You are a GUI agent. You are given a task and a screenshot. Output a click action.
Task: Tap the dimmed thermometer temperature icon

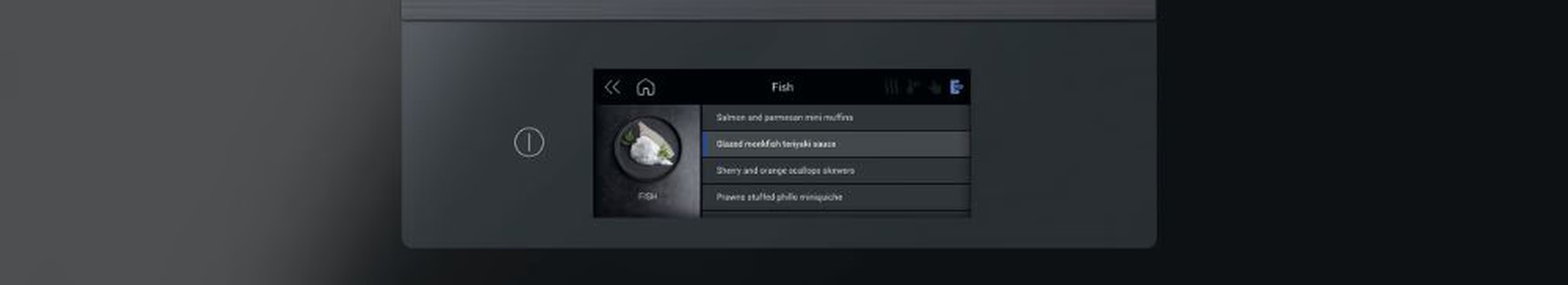click(x=913, y=87)
